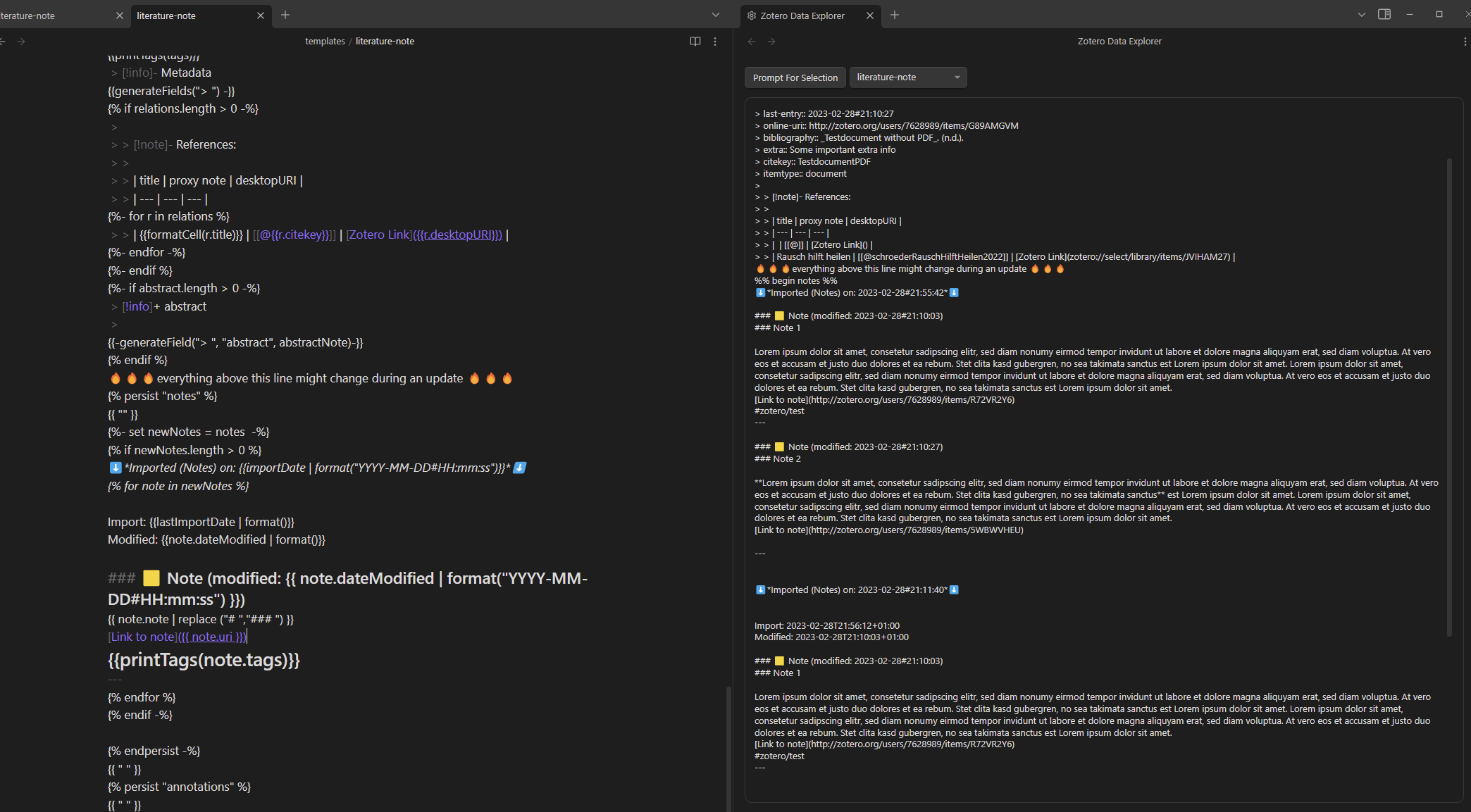Click output preview vertical scrollbar
1471x812 pixels.
coord(1449,394)
